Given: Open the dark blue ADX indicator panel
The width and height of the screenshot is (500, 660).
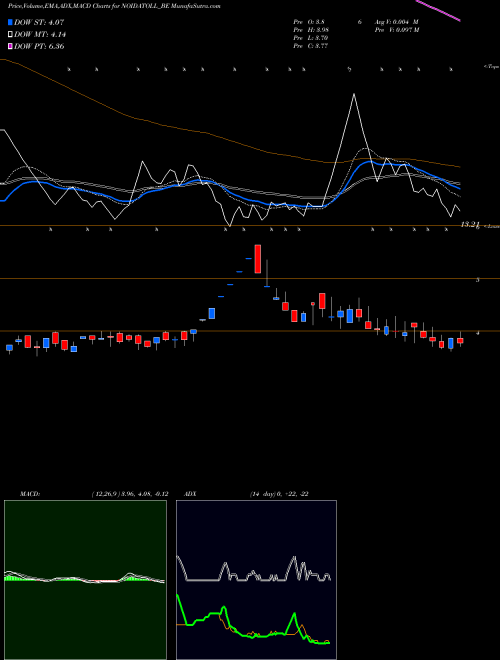Looking at the screenshot, I should click(256, 580).
